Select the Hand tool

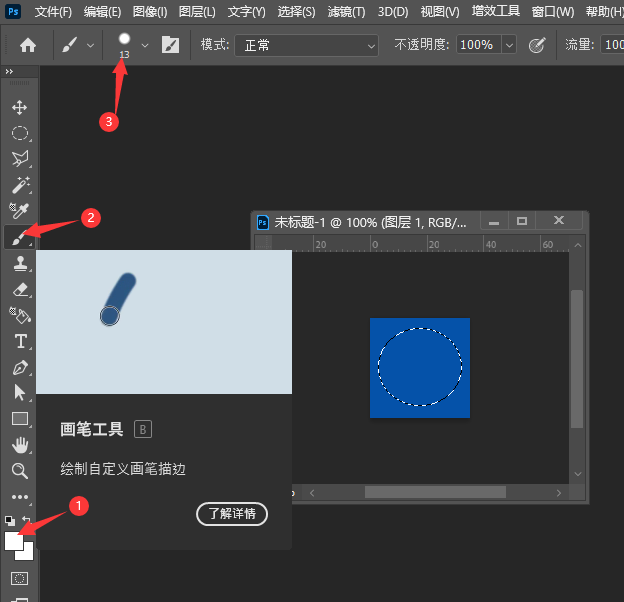[20, 445]
